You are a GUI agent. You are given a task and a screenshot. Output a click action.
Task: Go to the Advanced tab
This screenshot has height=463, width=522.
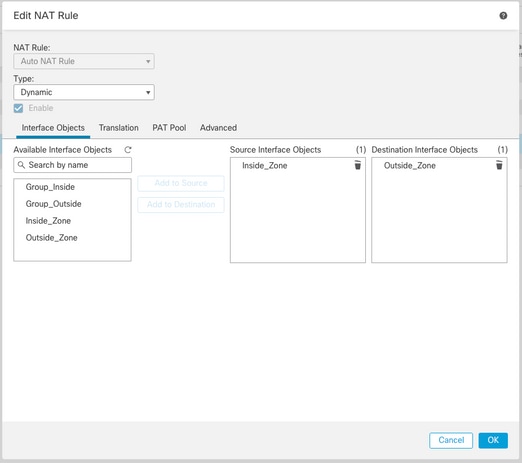218,128
